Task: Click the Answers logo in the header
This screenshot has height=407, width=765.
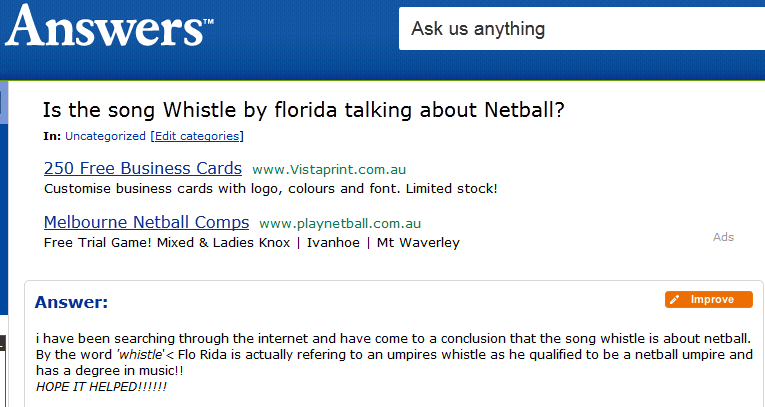Action: (108, 28)
